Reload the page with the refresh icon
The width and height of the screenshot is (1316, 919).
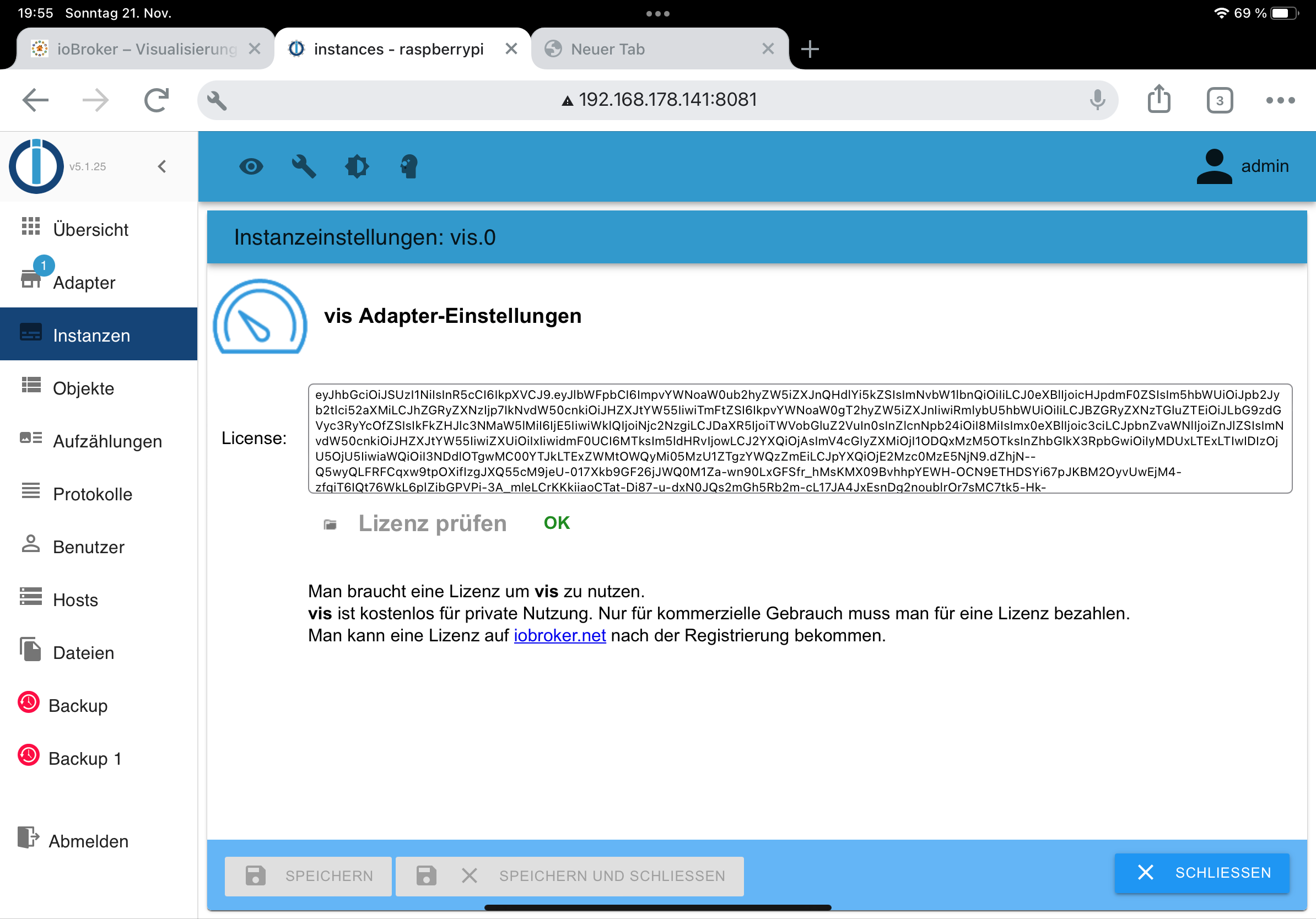pyautogui.click(x=157, y=100)
